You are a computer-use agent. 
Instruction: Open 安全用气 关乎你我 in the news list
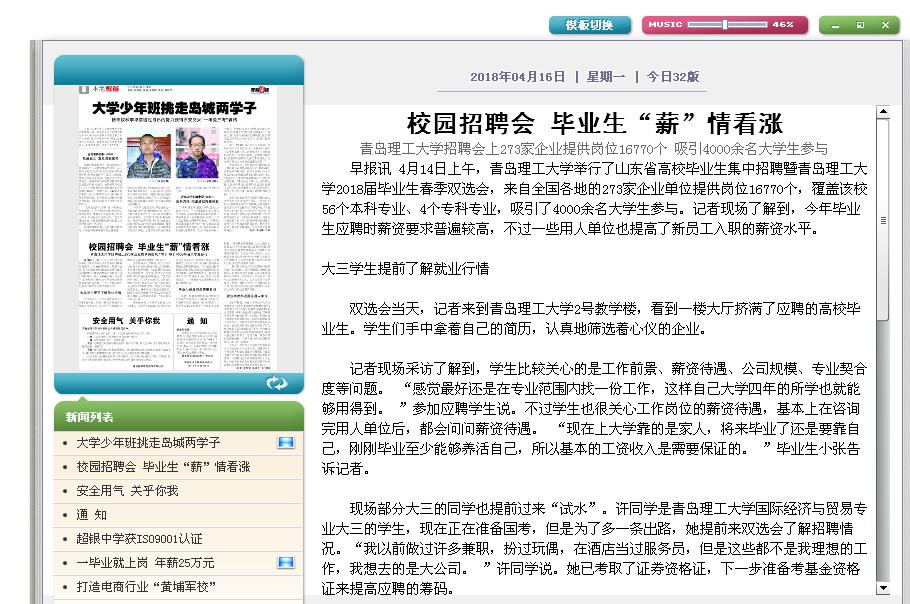click(x=127, y=490)
